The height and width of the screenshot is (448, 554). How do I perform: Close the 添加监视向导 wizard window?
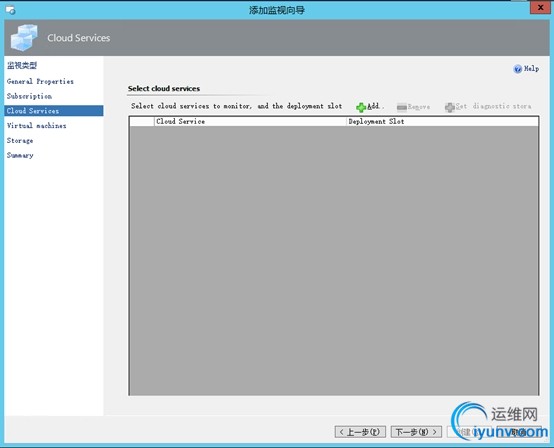click(540, 7)
